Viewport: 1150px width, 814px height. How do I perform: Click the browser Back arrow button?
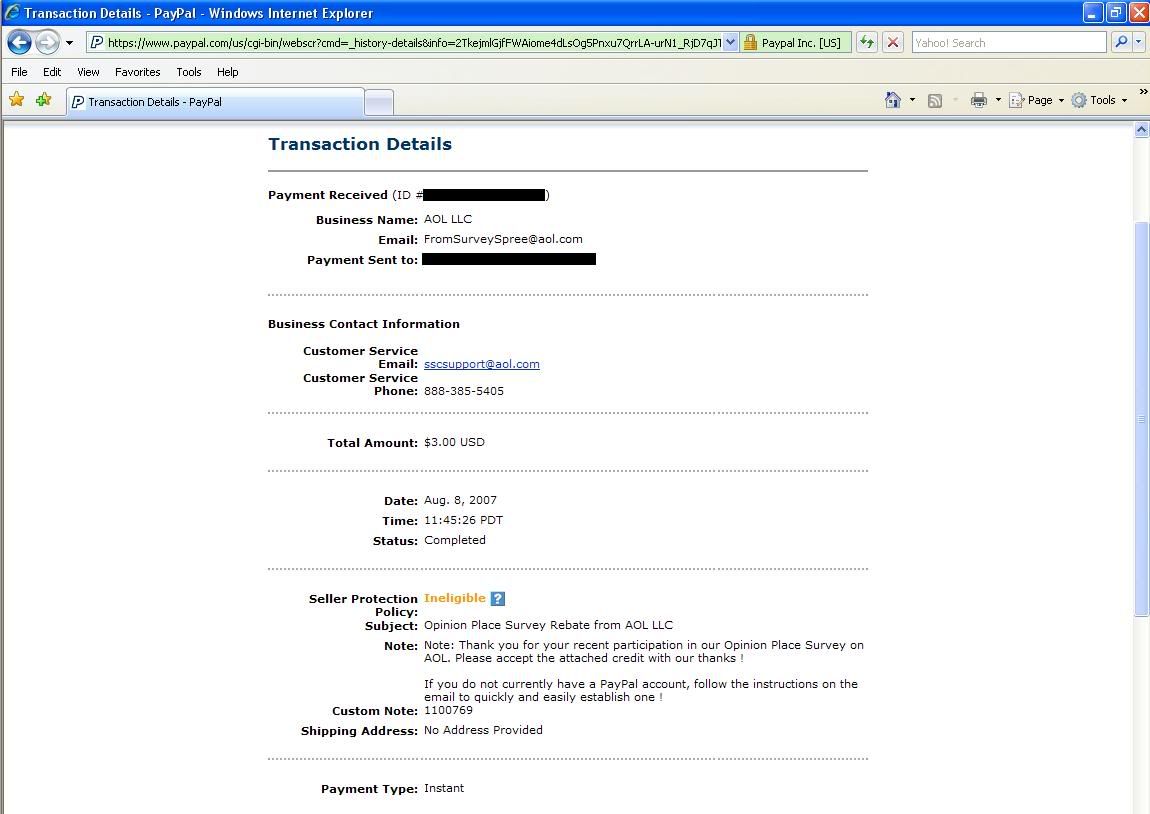[x=20, y=43]
